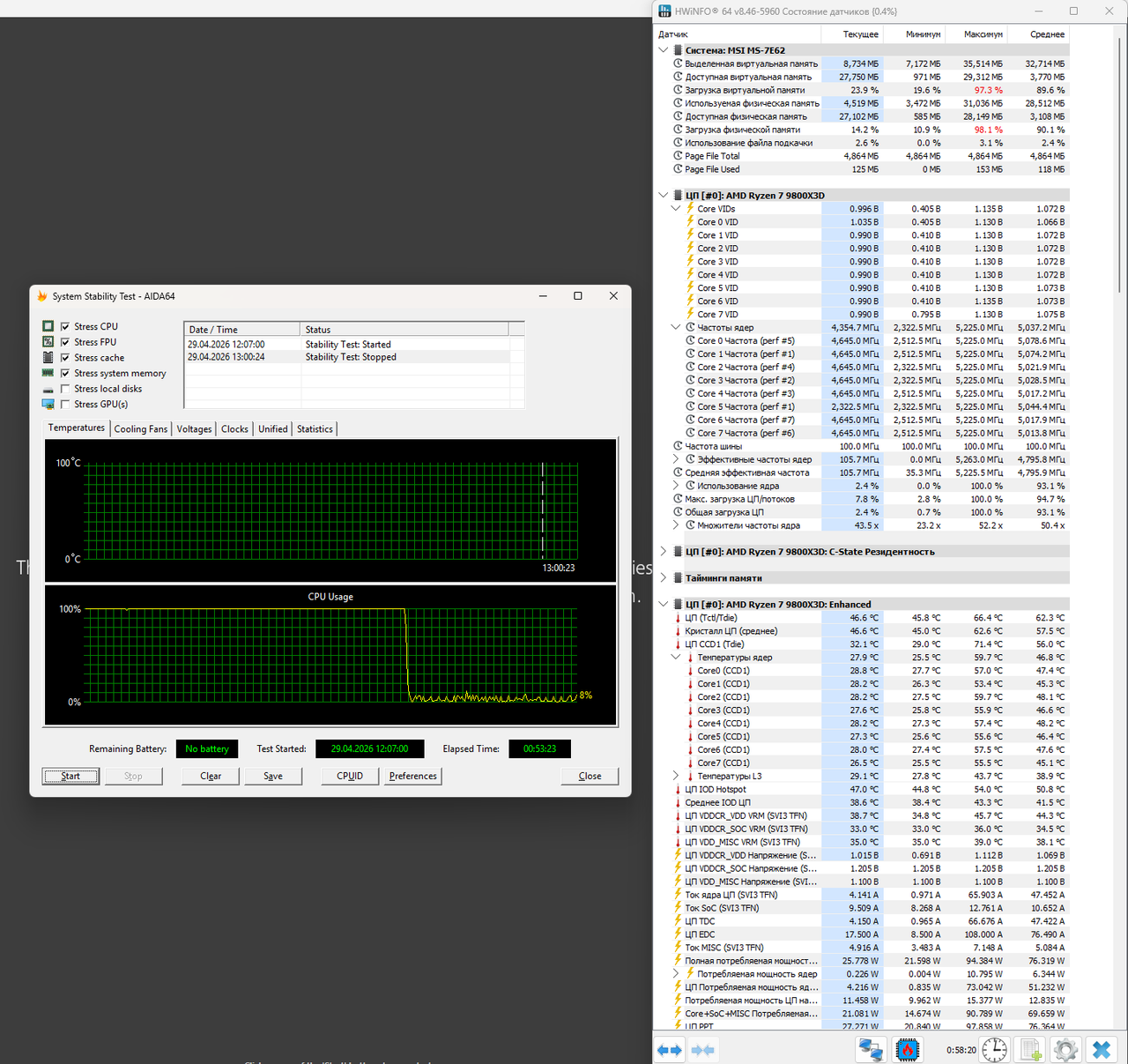This screenshot has height=1064, width=1128.
Task: Expand the Потребляемая мощность ядер group
Action: pyautogui.click(x=676, y=974)
